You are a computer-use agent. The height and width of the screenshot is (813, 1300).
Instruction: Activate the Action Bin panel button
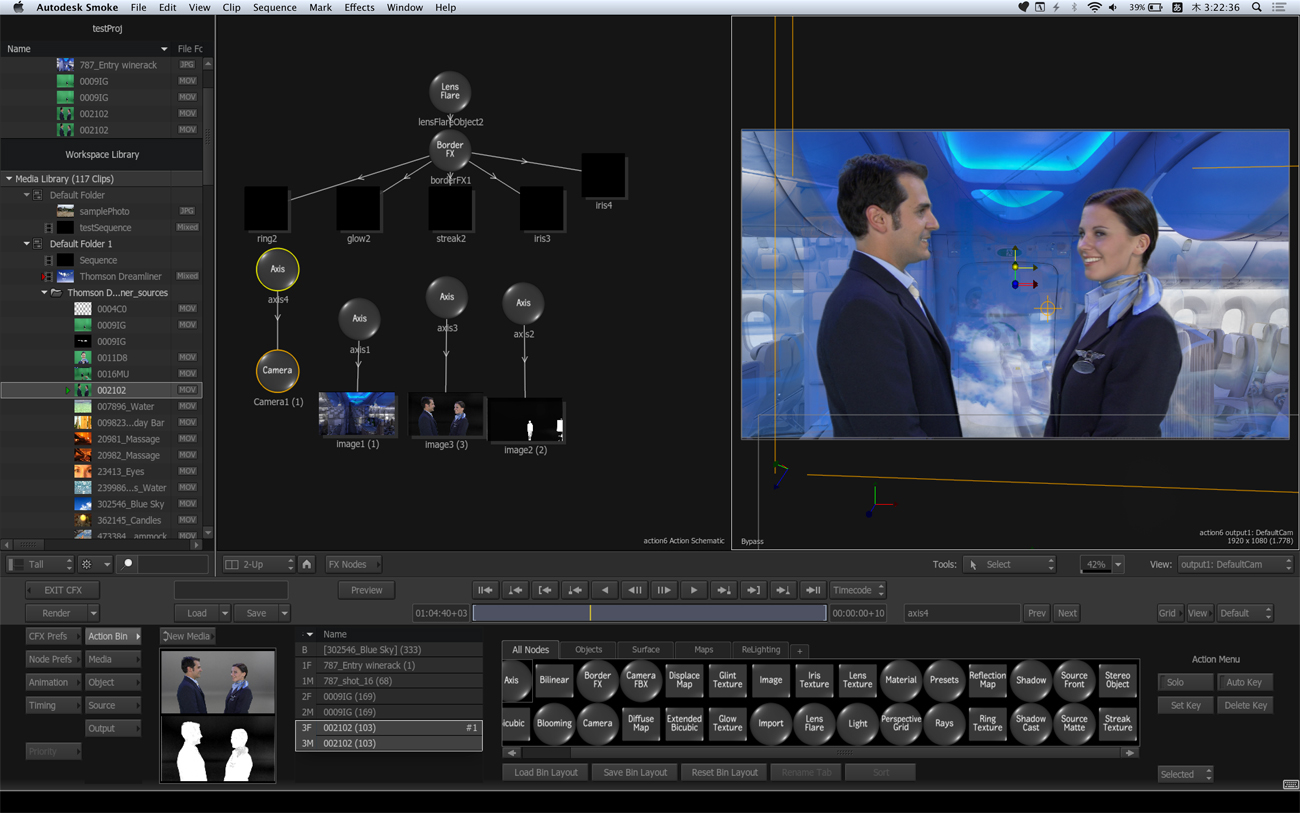(112, 636)
